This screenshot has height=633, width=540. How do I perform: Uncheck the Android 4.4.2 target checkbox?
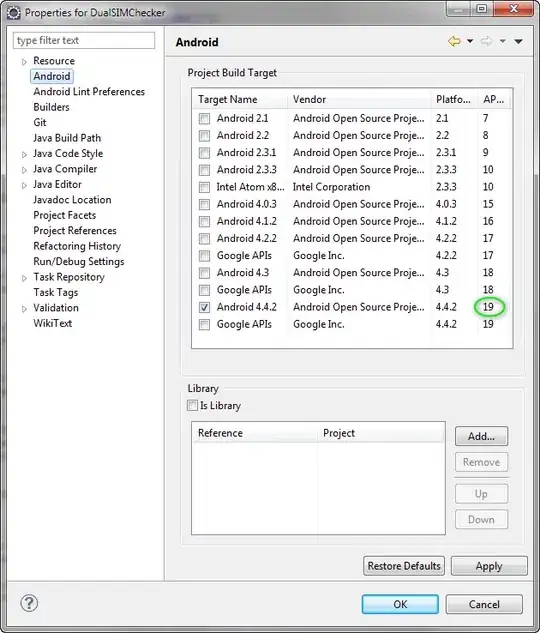204,307
